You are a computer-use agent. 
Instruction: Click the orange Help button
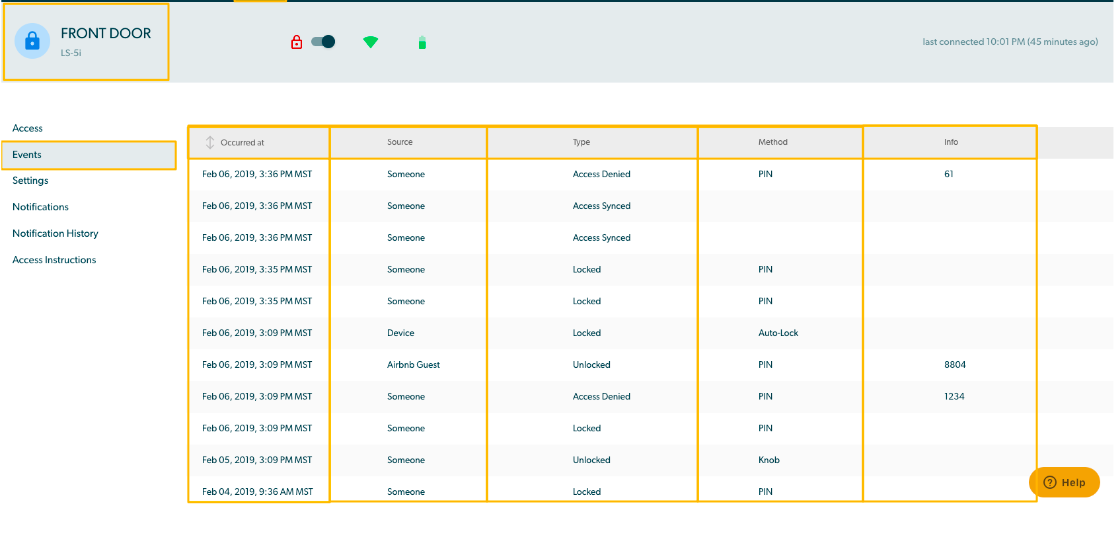(1064, 483)
